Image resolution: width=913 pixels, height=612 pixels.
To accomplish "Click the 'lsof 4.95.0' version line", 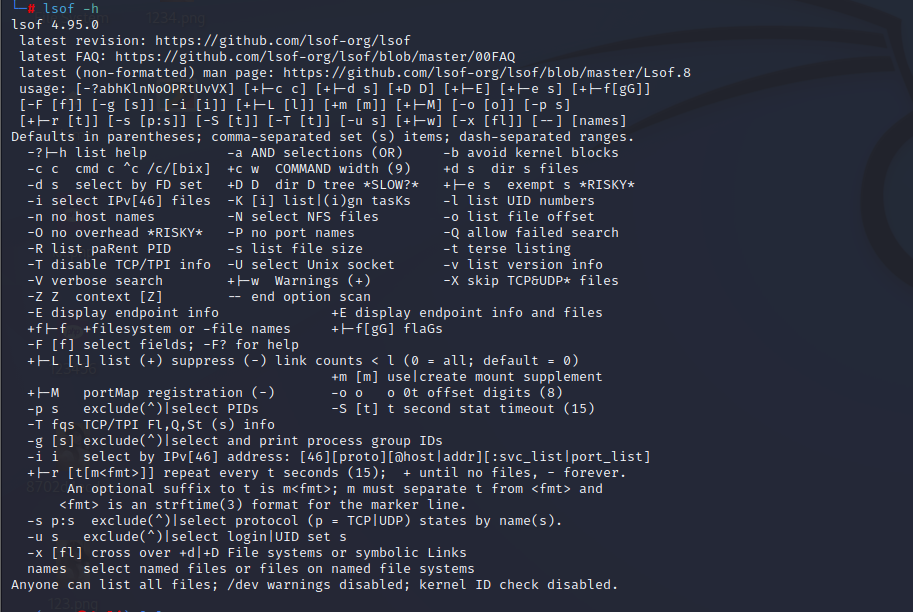I will pos(55,25).
